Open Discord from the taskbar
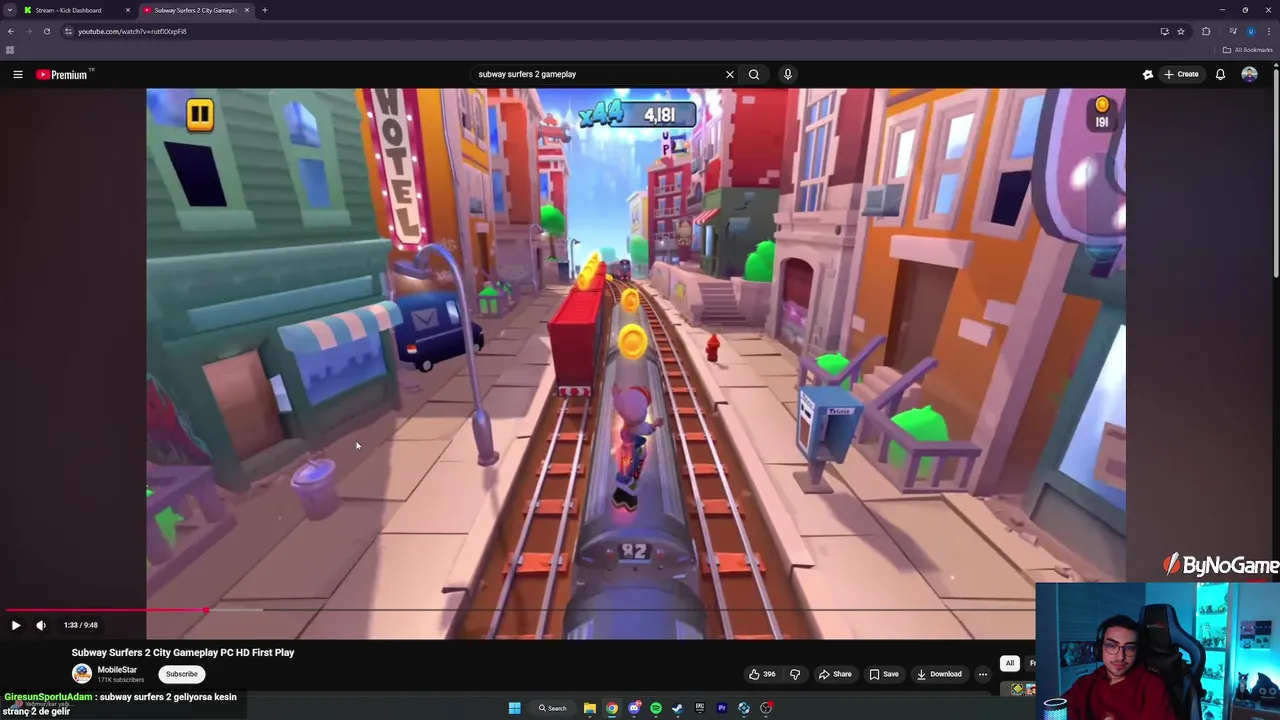Screen dimensions: 1280x720 coord(634,708)
